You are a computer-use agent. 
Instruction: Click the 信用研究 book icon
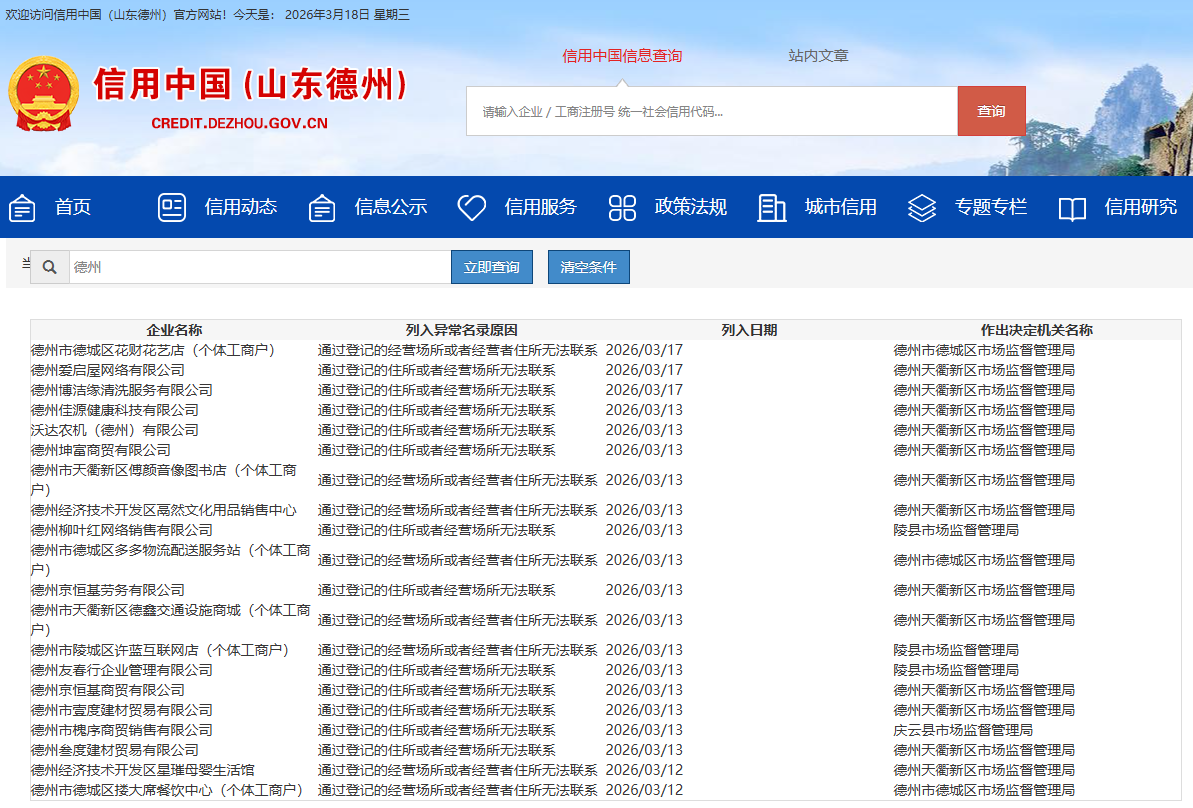(1072, 208)
